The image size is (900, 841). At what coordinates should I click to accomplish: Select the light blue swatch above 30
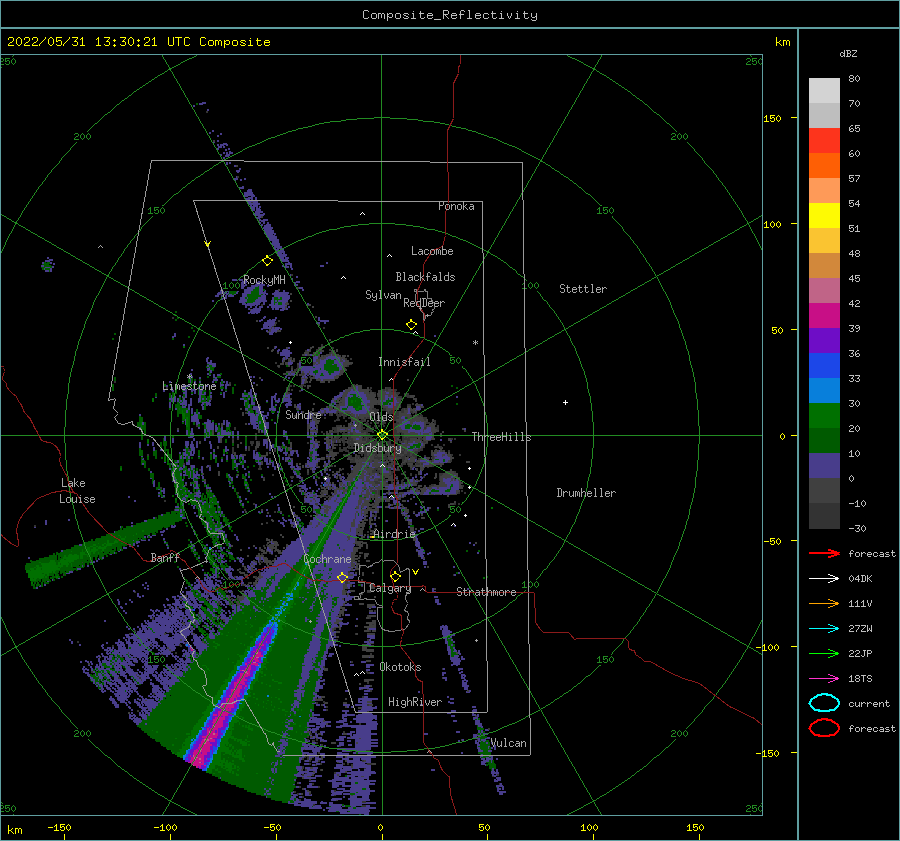(824, 390)
